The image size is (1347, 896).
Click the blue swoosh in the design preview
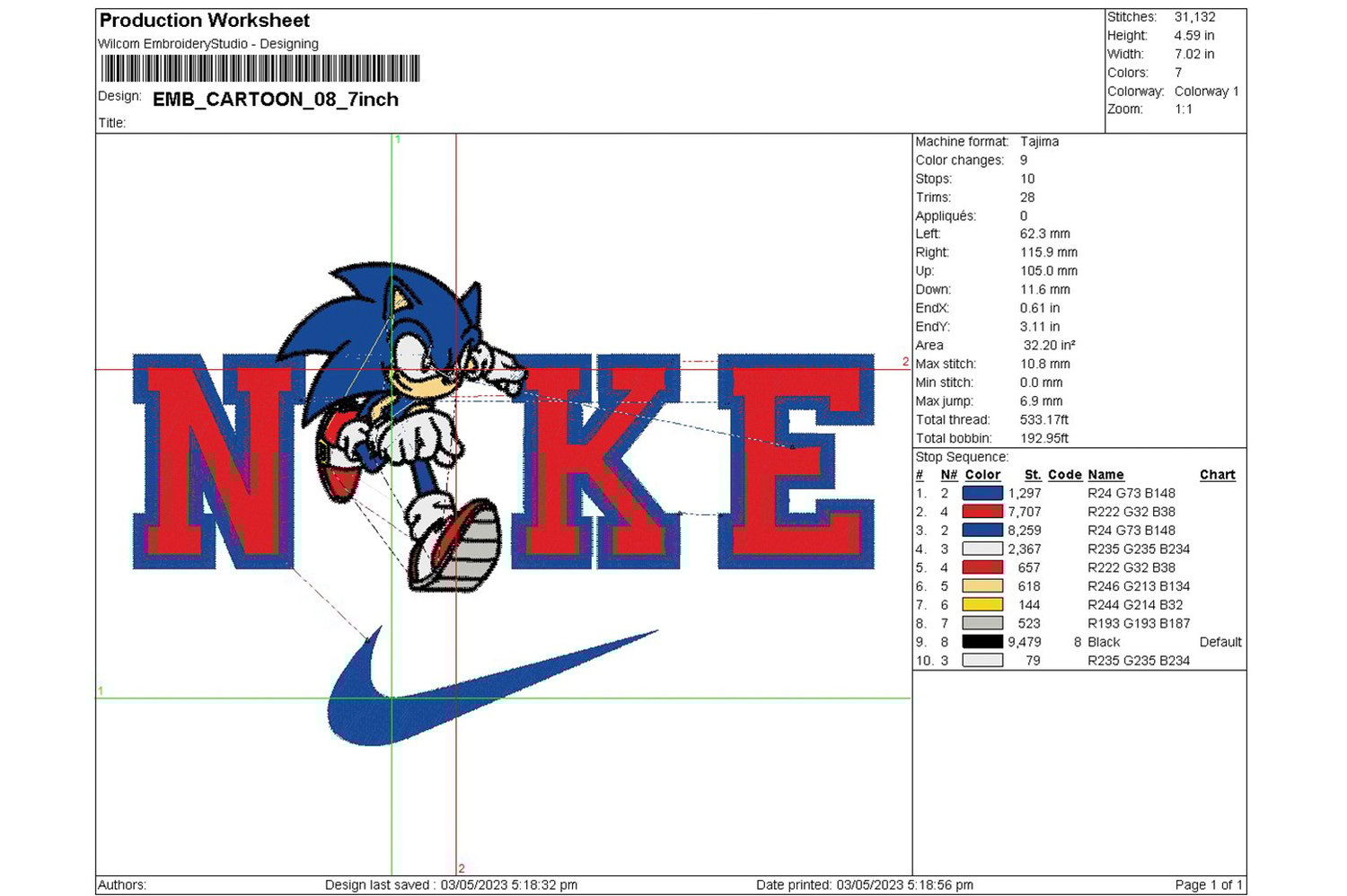(492, 687)
